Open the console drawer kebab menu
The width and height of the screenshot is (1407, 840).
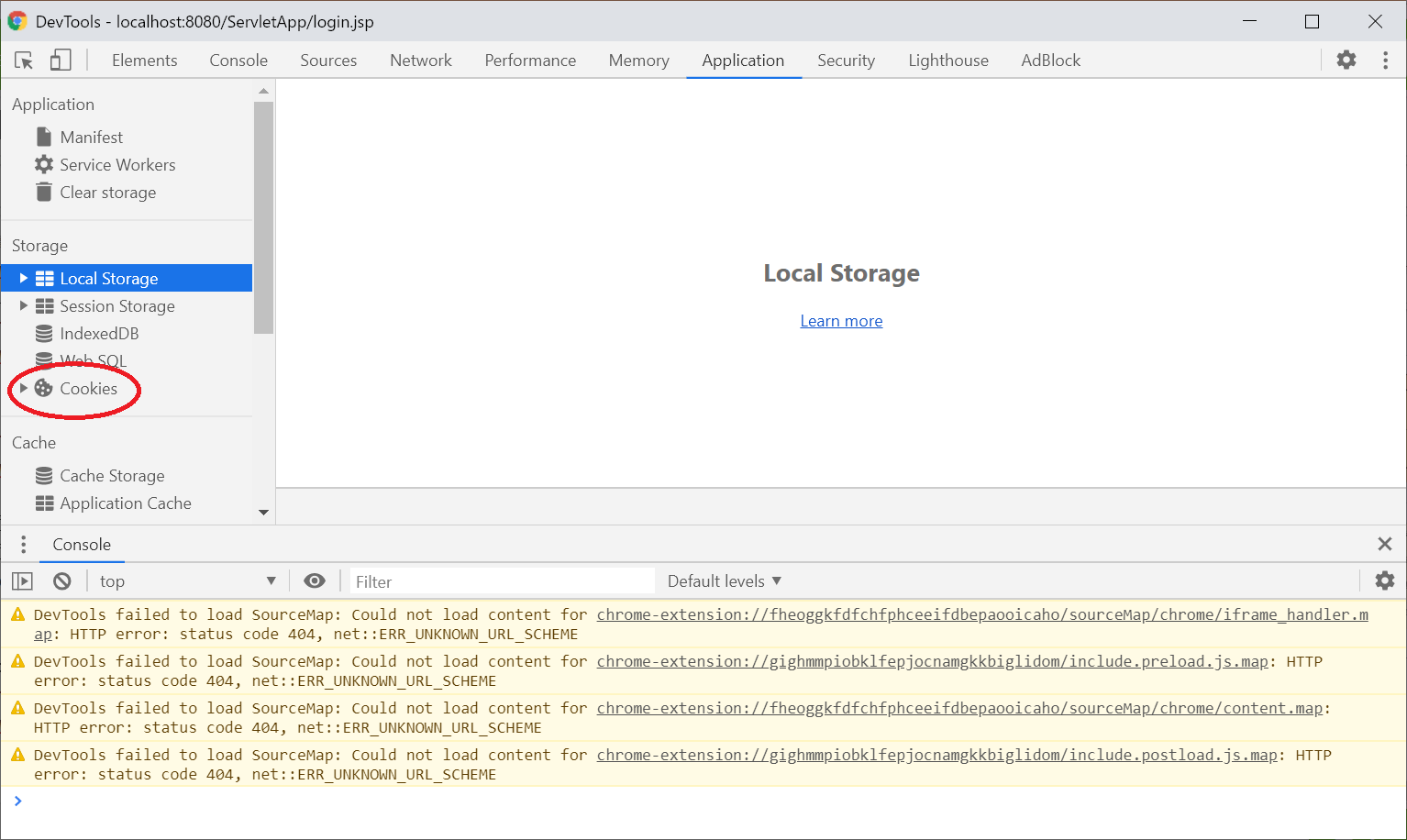pos(24,544)
